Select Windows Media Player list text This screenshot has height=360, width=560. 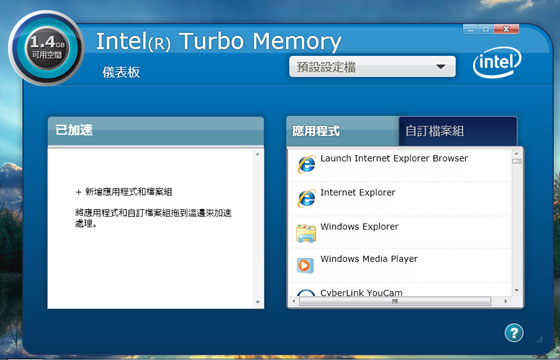tap(369, 259)
